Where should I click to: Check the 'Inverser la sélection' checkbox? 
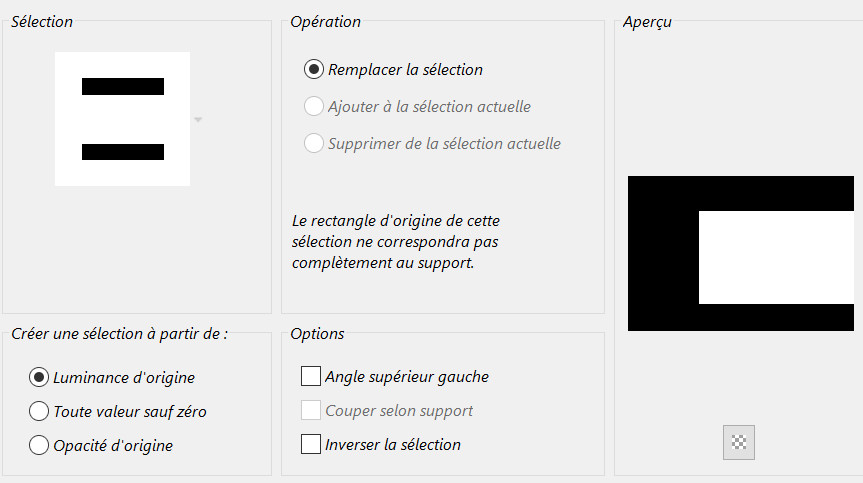tap(311, 444)
